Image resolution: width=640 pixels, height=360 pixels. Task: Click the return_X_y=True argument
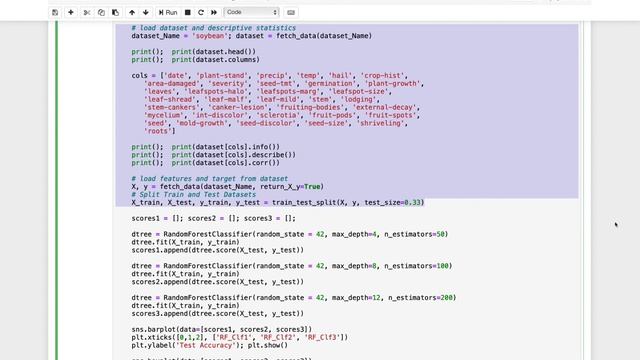(x=289, y=187)
